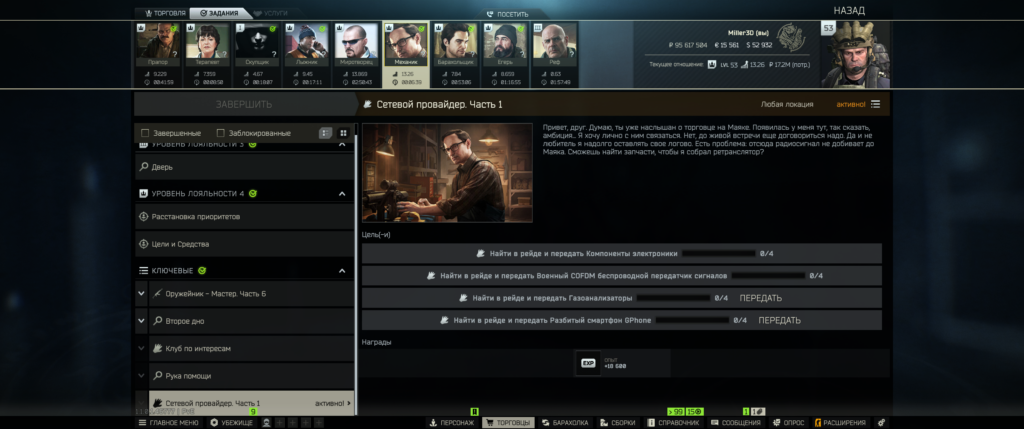The image size is (1024, 429).
Task: Open Убежище in bottom bar
Action: 231,422
